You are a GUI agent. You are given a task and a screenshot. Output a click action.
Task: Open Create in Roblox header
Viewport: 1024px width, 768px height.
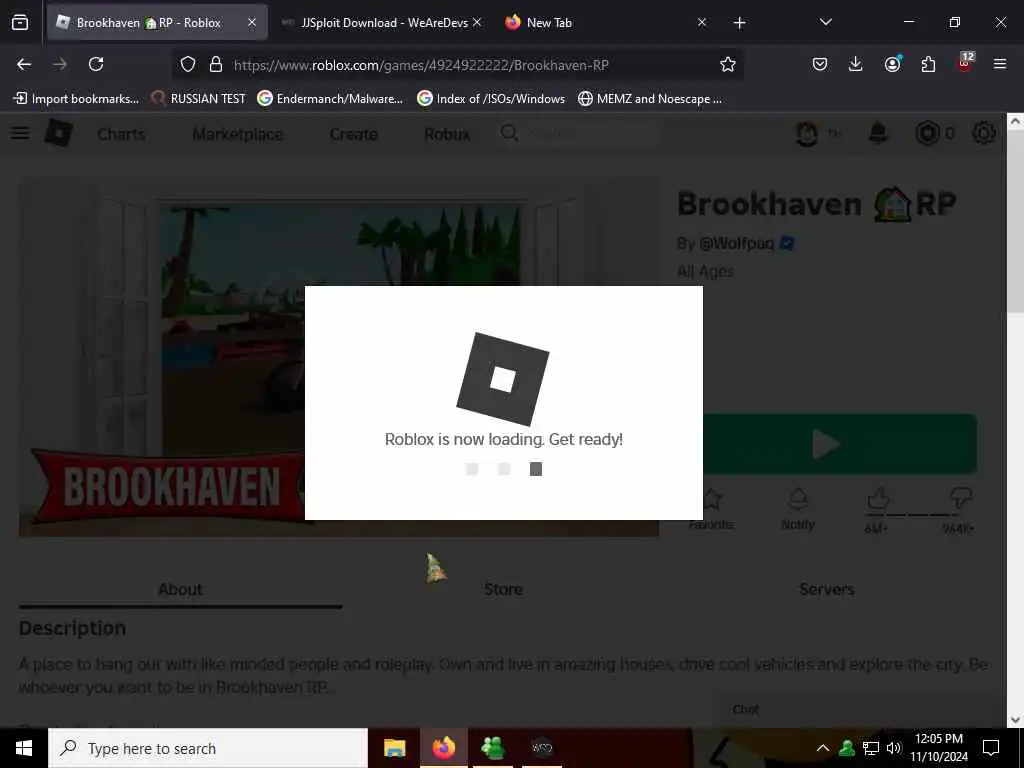click(353, 134)
